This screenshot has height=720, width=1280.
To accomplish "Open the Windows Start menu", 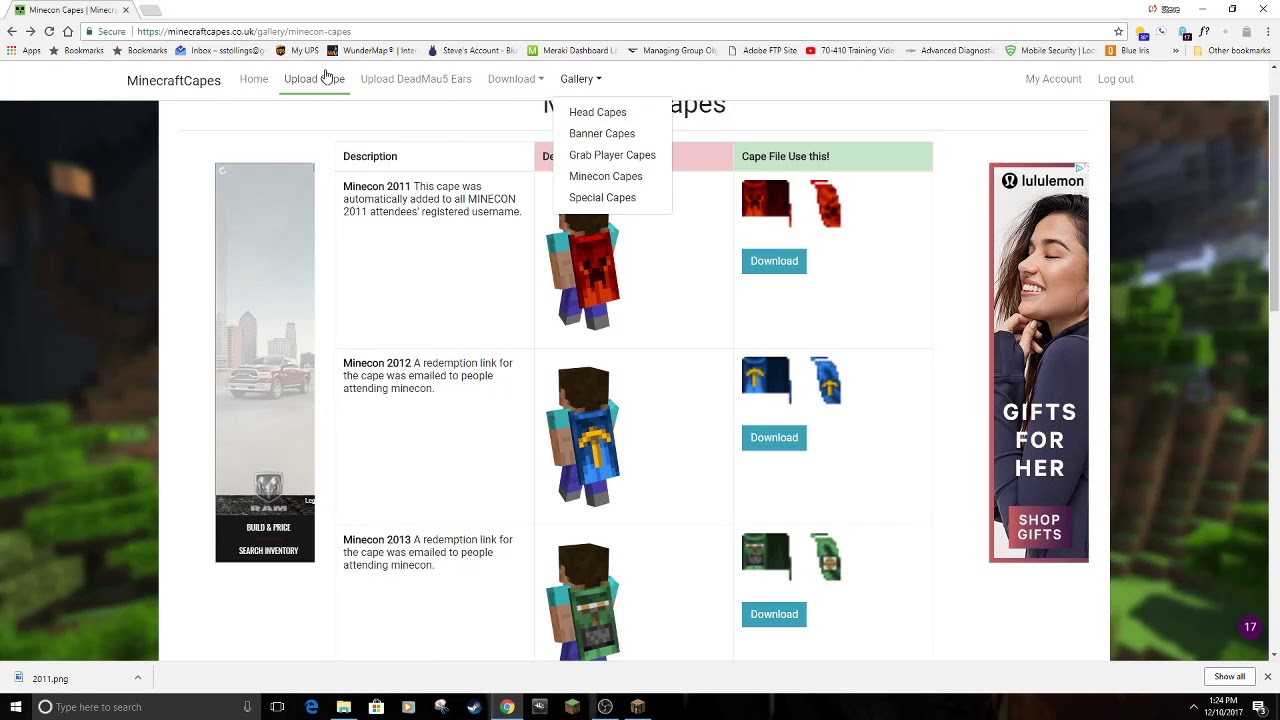I will click(x=16, y=707).
